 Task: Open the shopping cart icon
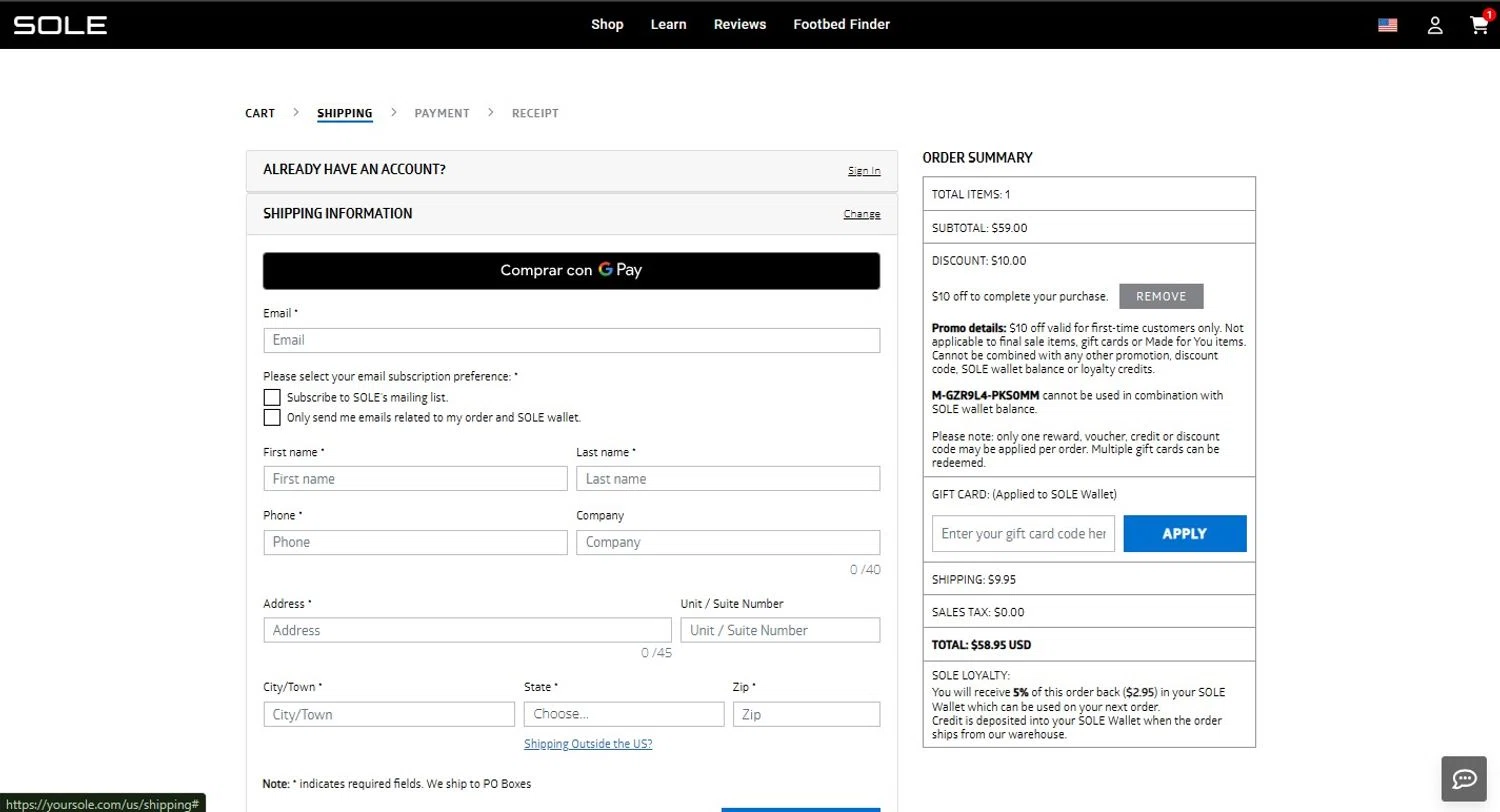click(1479, 25)
